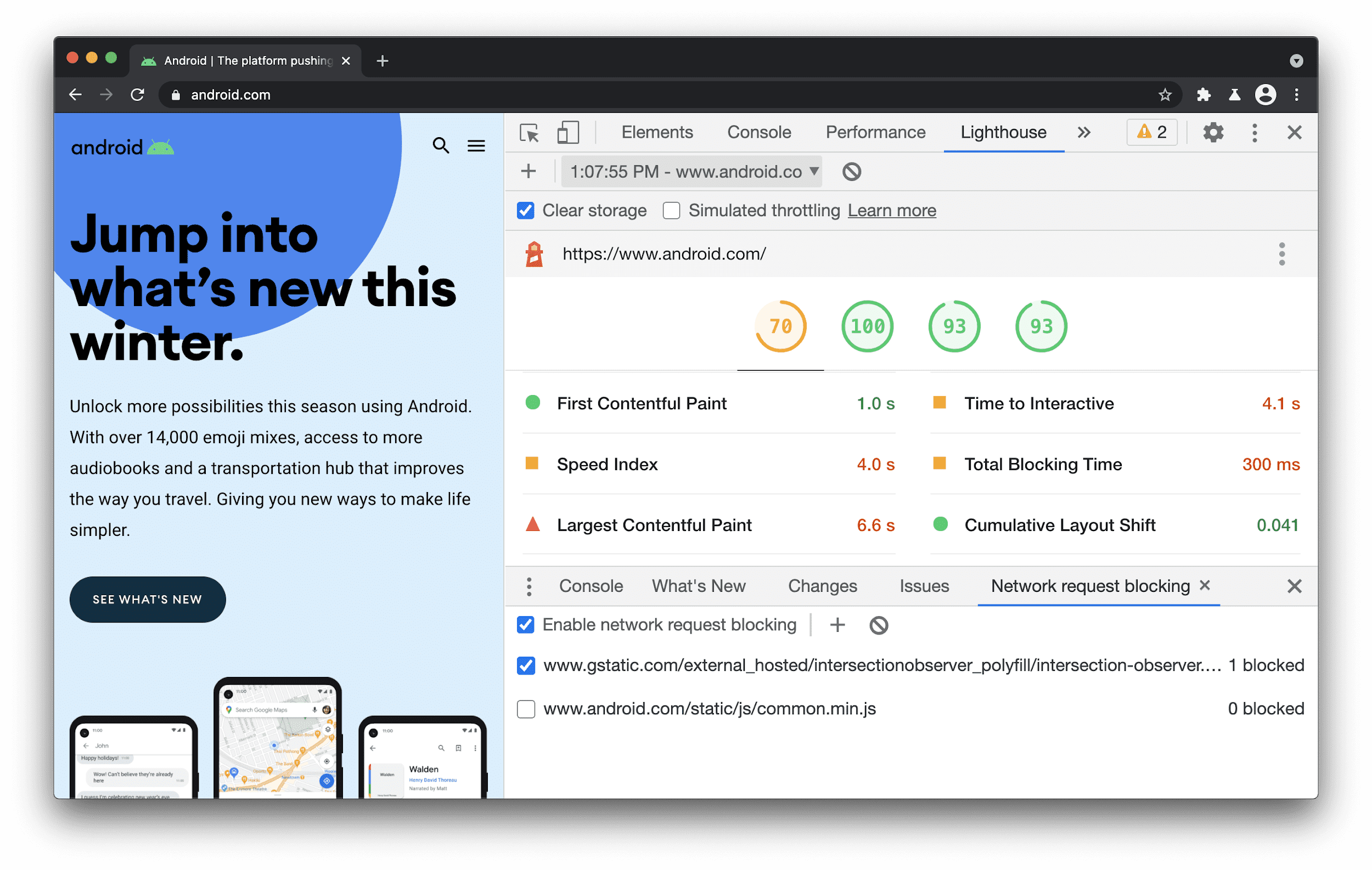Click the close DevTools panel icon
This screenshot has width=1372, height=870.
[x=1294, y=132]
